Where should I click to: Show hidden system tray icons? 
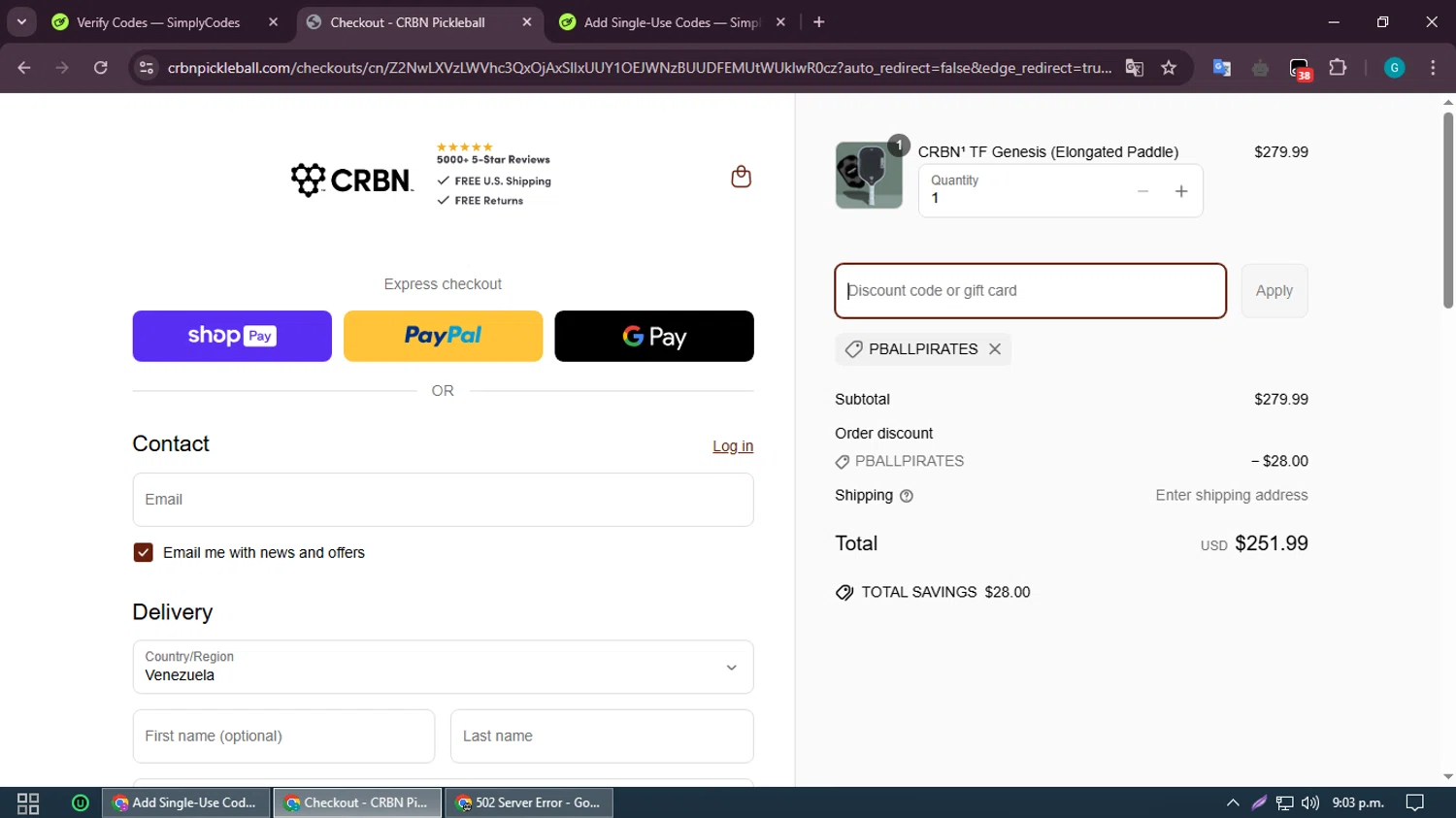1233,803
